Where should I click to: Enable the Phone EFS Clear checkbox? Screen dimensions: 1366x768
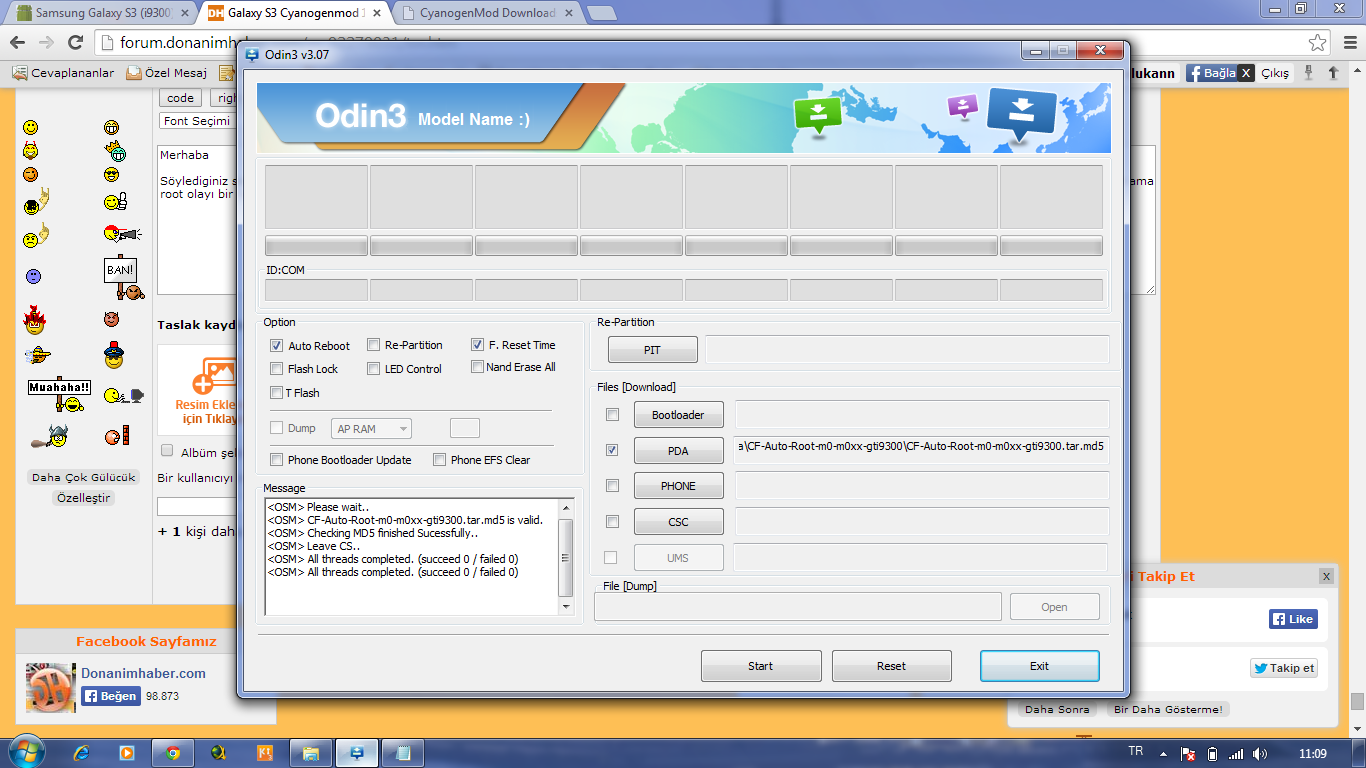[439, 460]
